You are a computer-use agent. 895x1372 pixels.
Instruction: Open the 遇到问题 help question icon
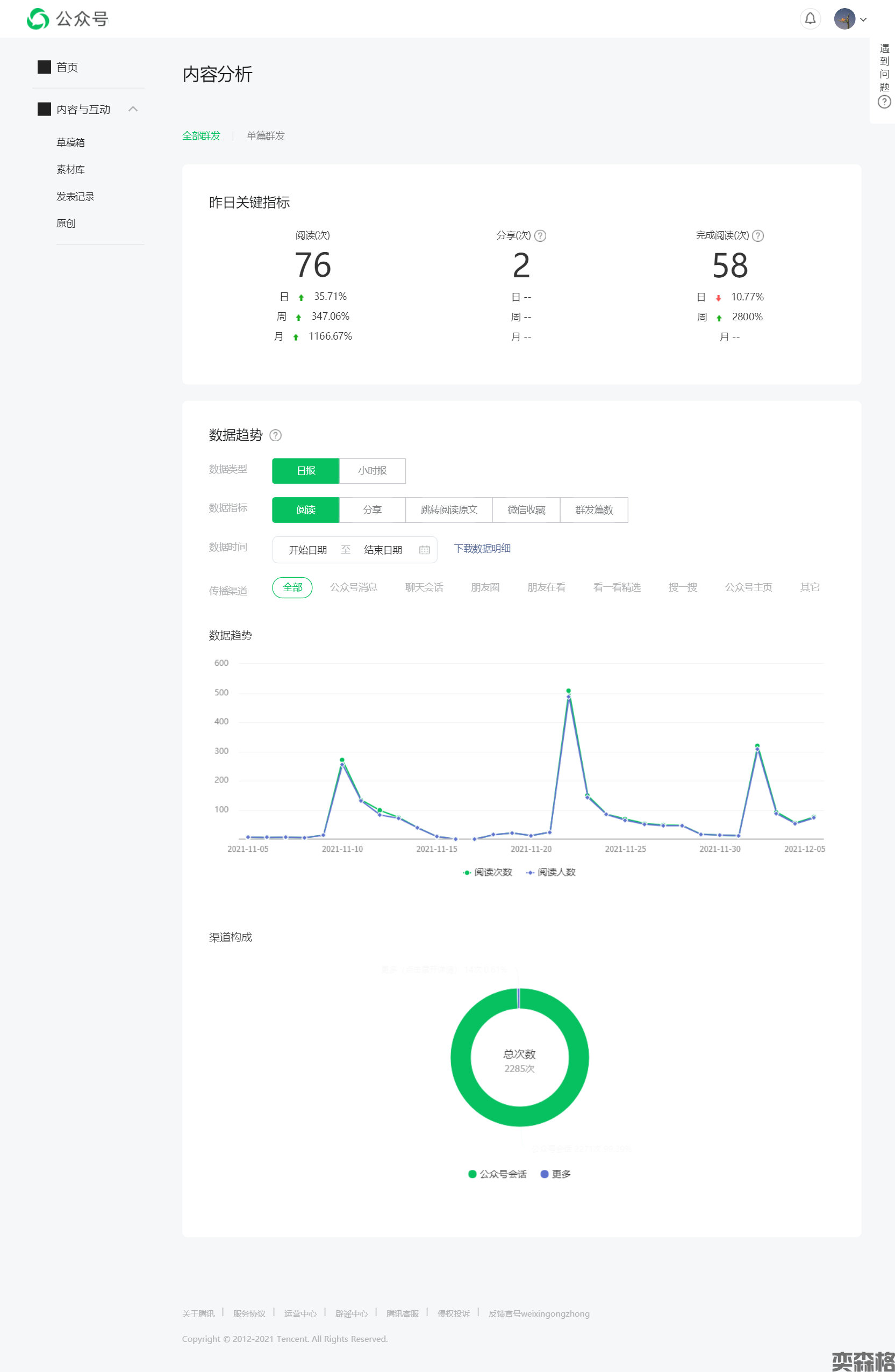coord(884,102)
